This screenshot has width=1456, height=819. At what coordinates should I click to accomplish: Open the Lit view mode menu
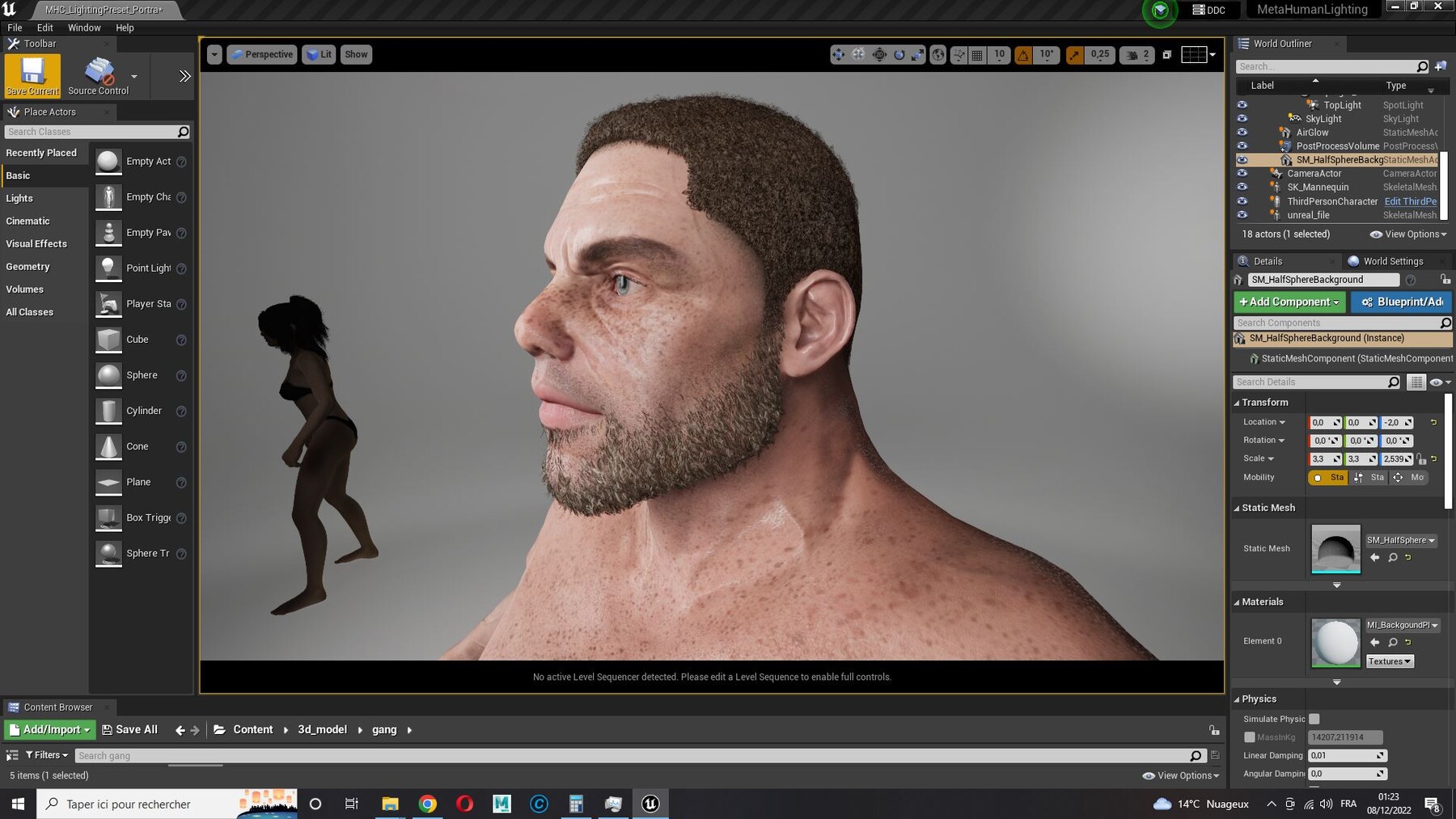point(319,55)
